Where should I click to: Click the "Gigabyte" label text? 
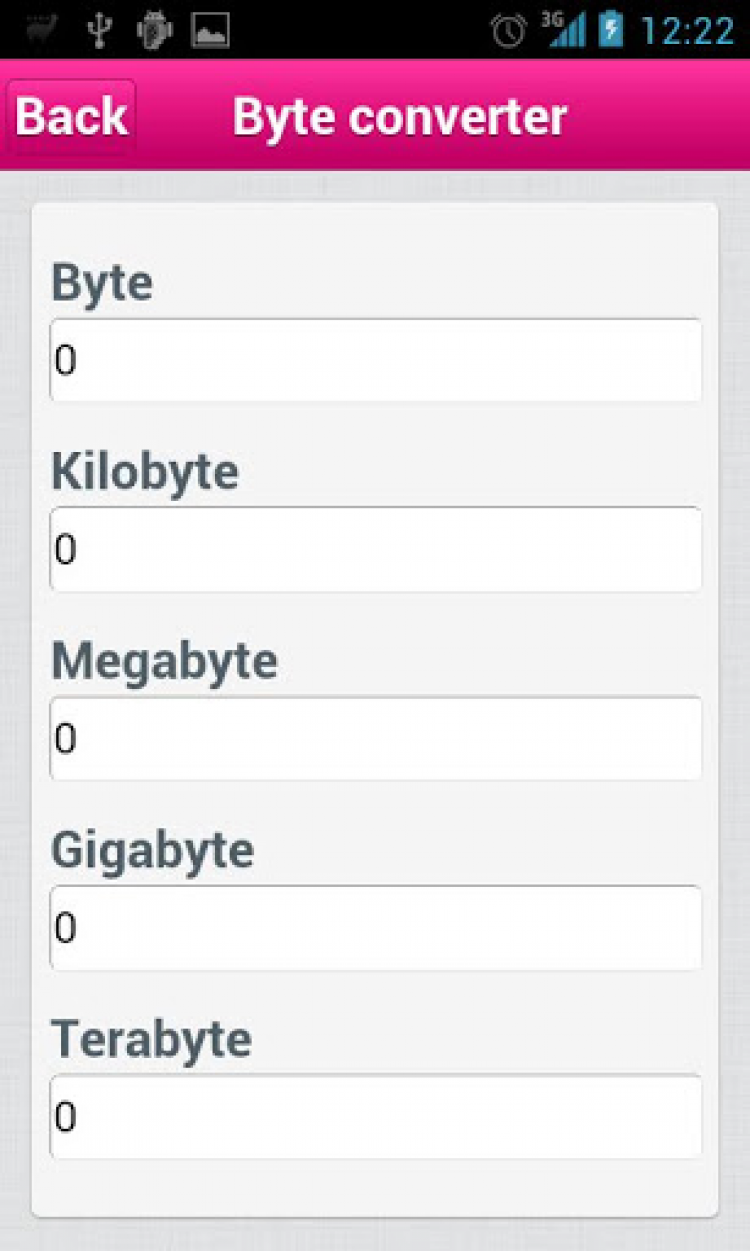pos(153,850)
